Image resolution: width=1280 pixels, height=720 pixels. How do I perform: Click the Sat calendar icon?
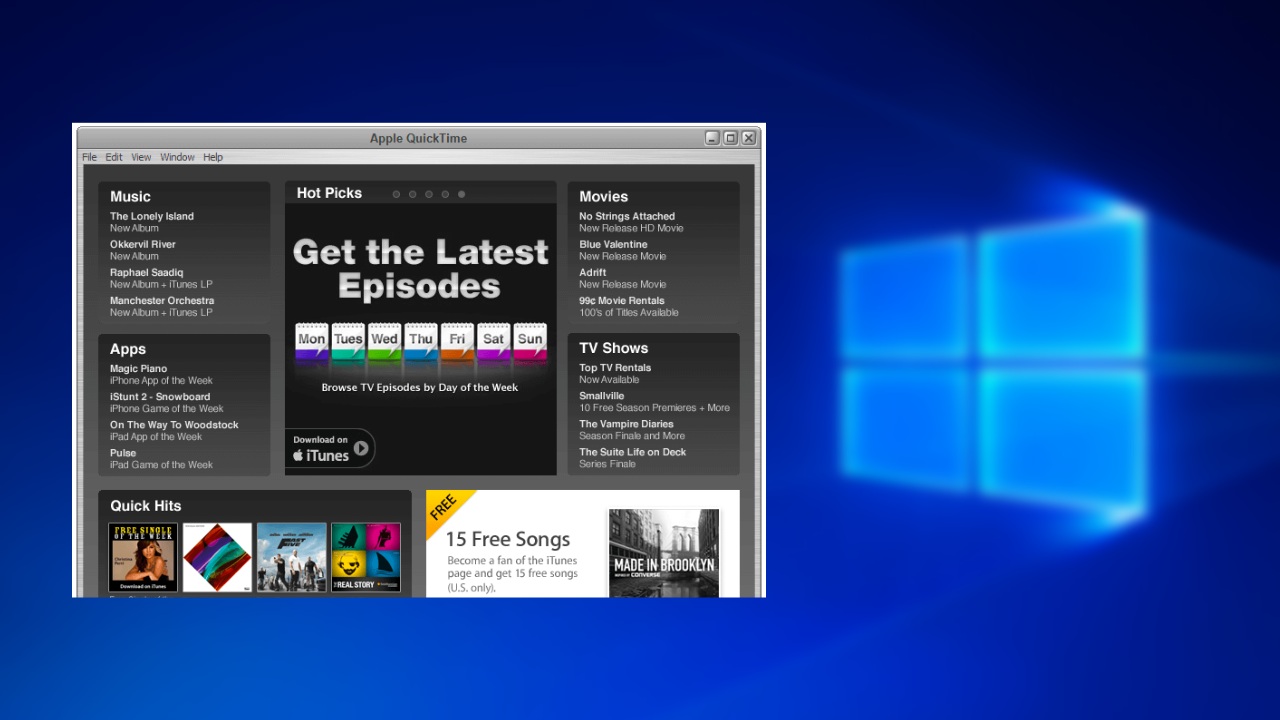point(494,343)
